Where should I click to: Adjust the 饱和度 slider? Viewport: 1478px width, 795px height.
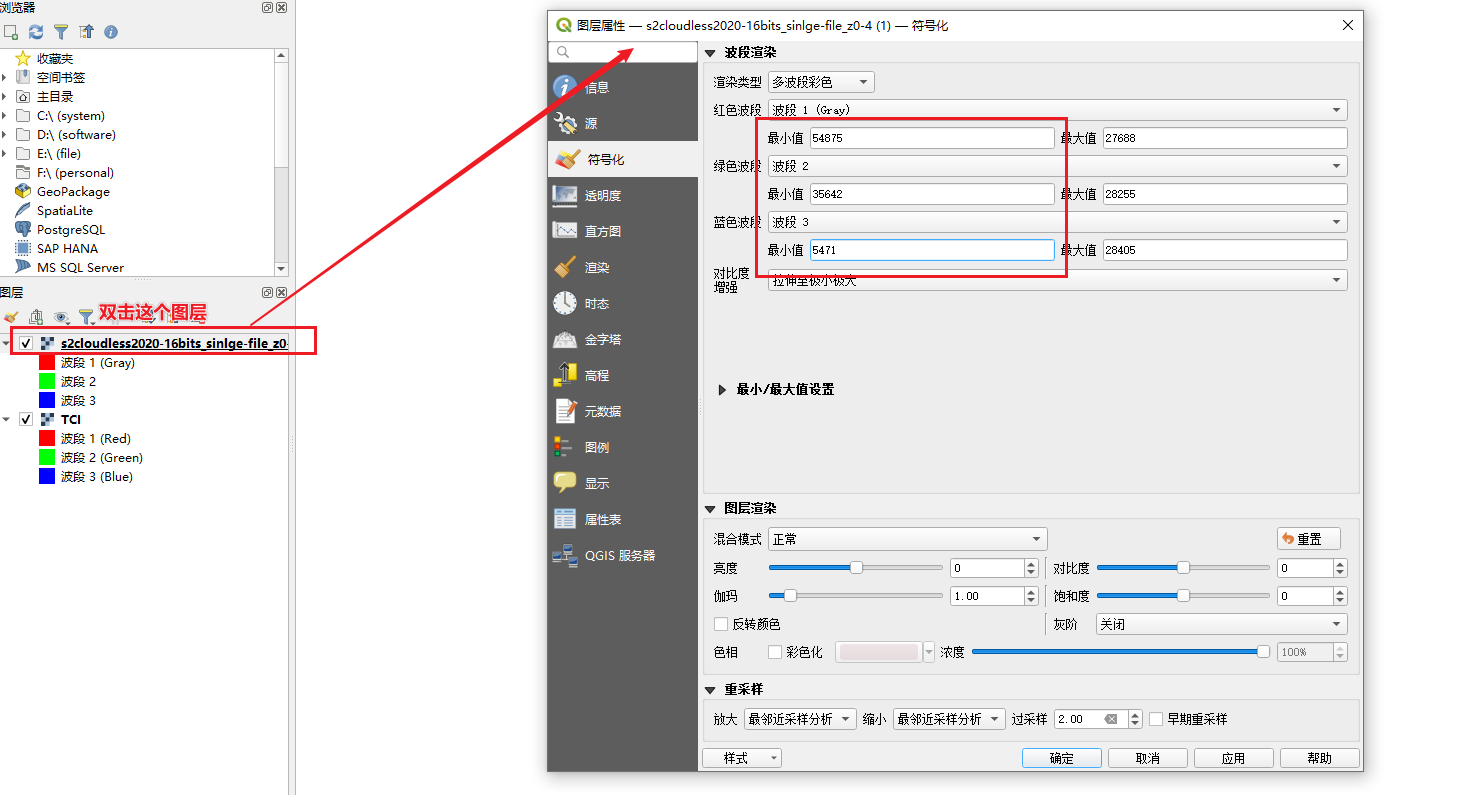(1183, 595)
